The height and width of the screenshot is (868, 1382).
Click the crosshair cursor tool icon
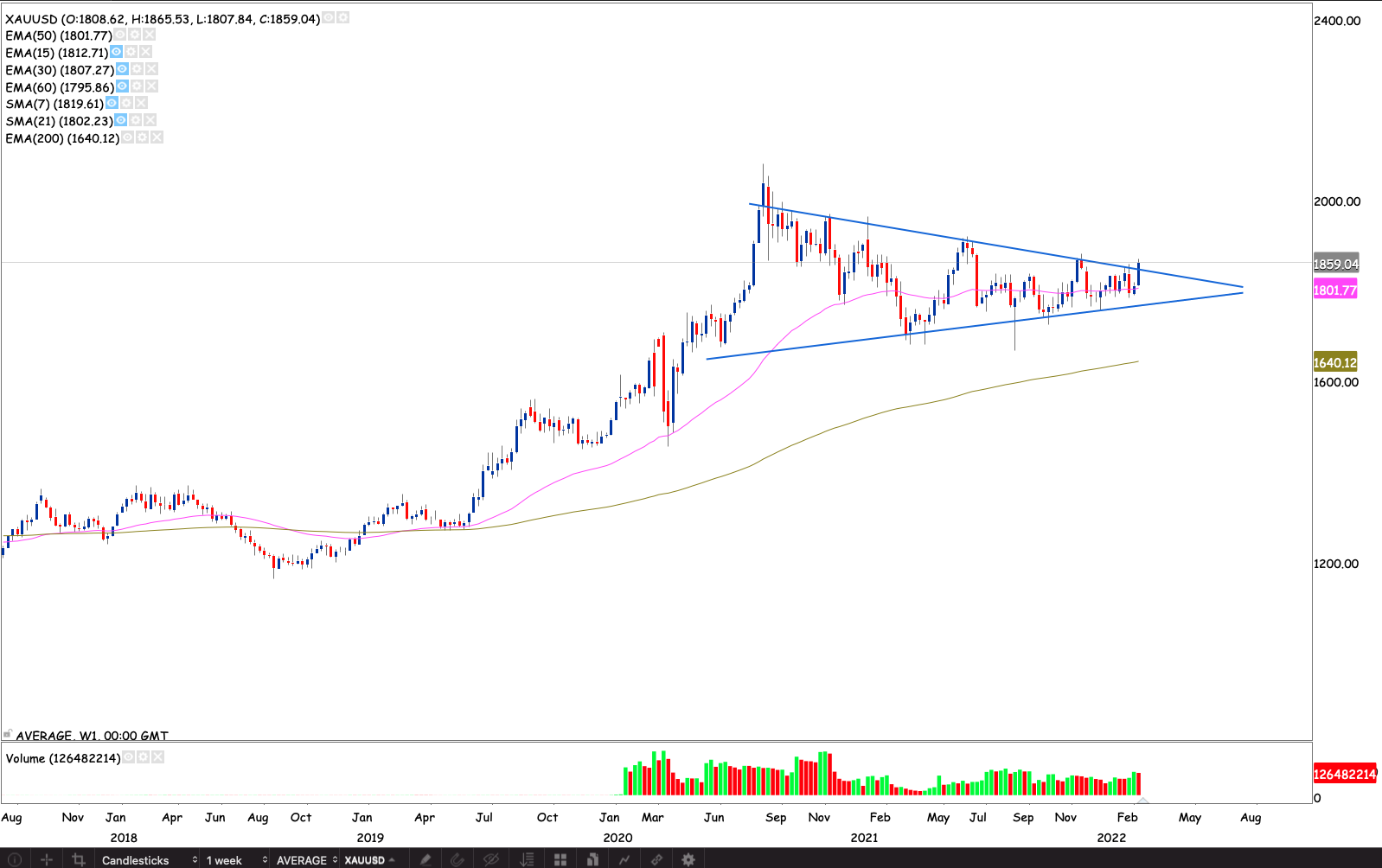(47, 859)
